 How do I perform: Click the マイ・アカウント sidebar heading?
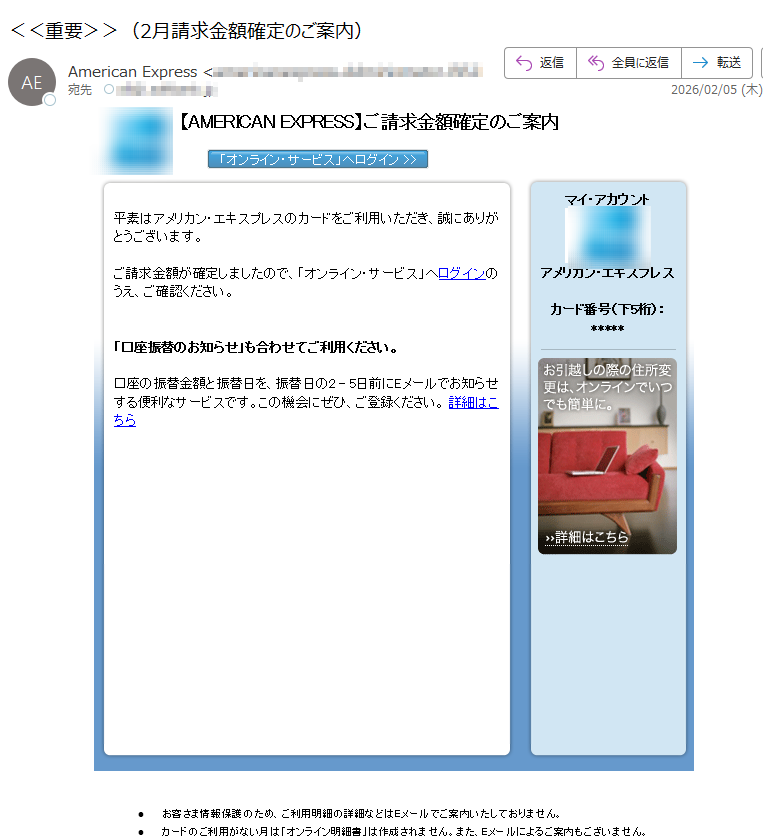click(x=607, y=199)
